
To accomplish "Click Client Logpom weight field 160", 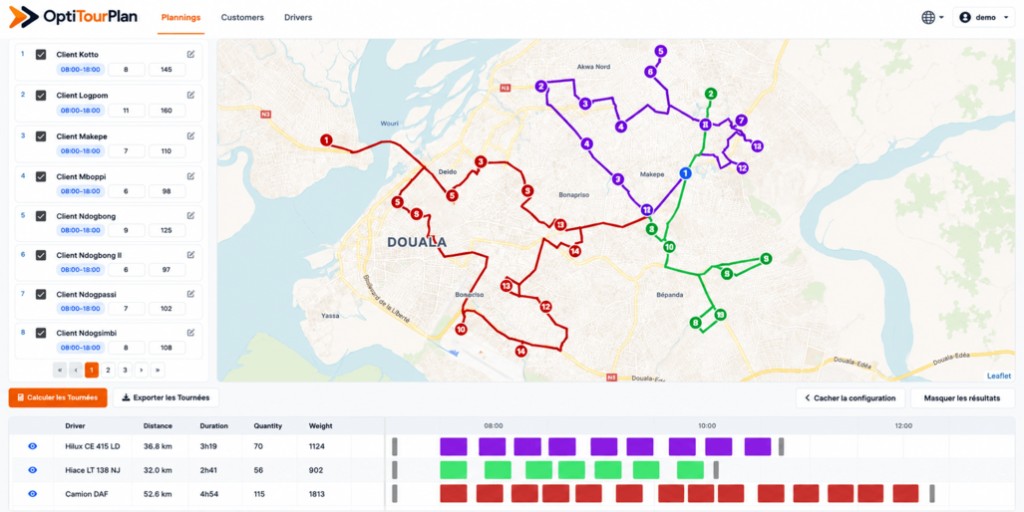I will 167,110.
